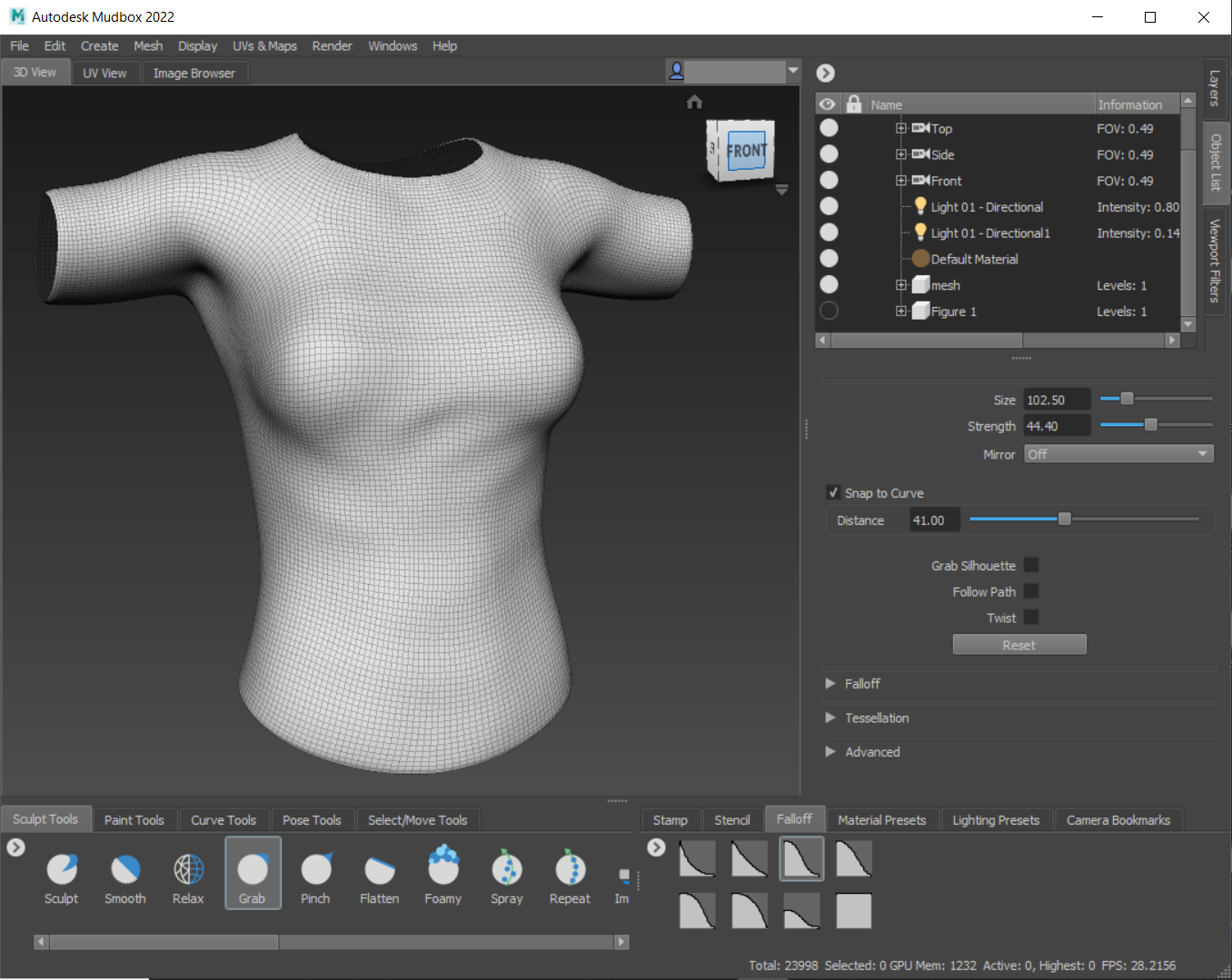Click the Size value input field

tap(1056, 400)
